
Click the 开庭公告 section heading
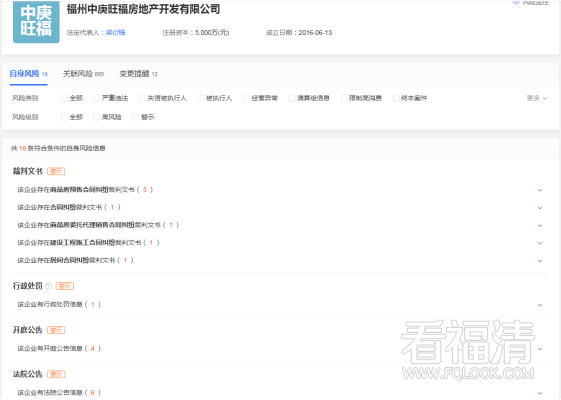click(28, 330)
